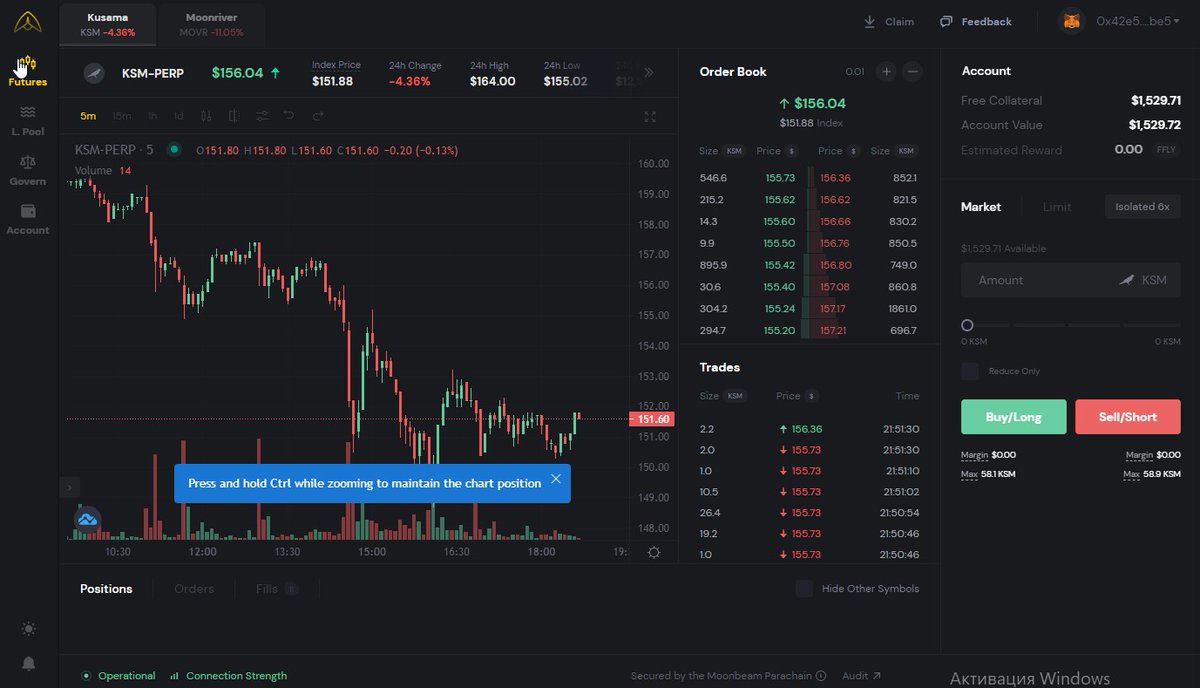Click the KSM-PERP market name

click(153, 73)
